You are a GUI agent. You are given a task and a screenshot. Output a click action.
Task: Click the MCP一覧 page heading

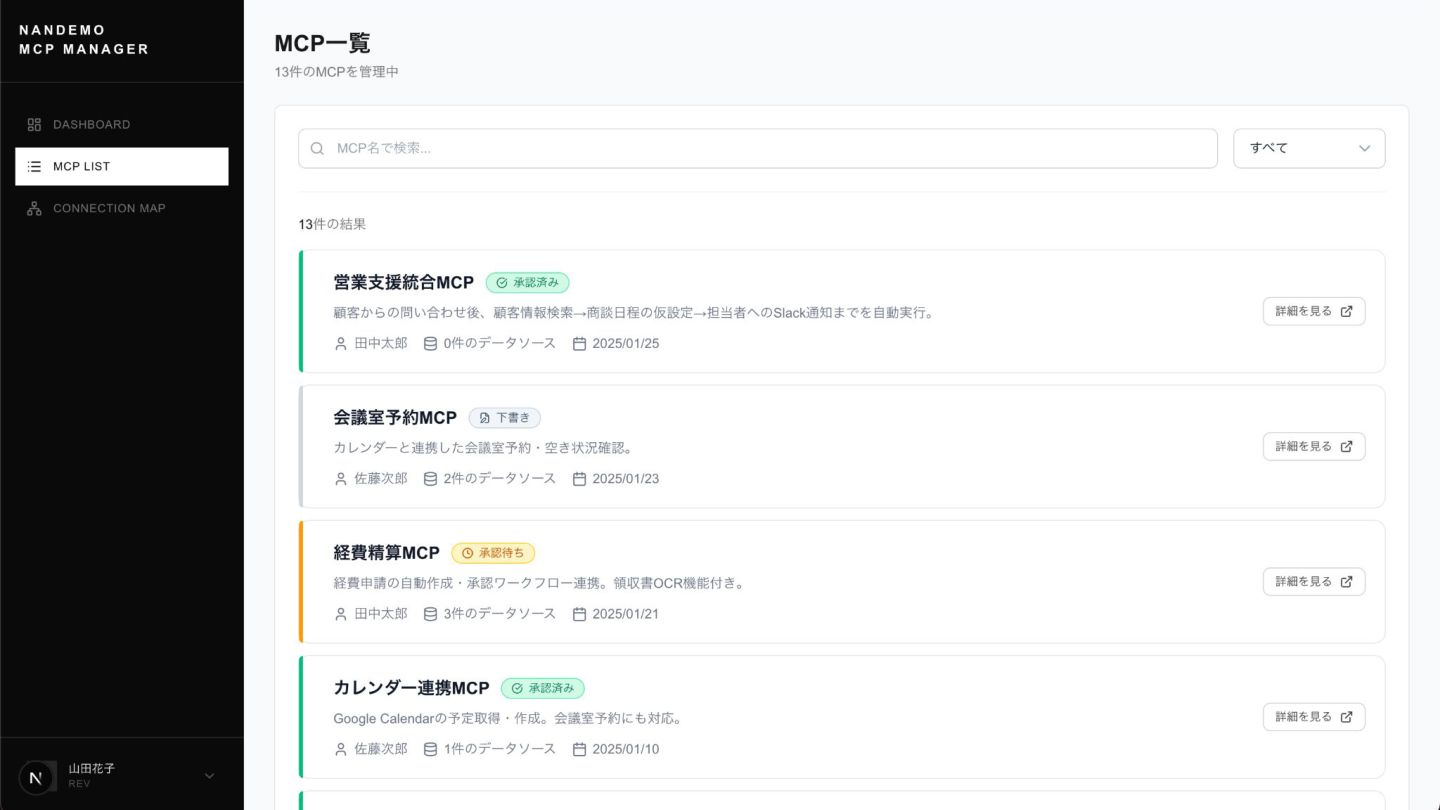coord(322,43)
